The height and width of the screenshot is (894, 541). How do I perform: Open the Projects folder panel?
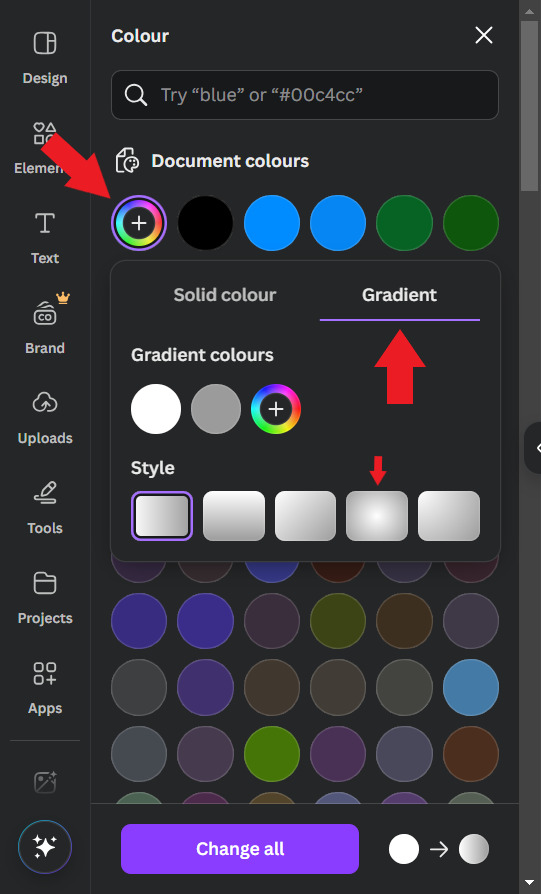coord(45,598)
